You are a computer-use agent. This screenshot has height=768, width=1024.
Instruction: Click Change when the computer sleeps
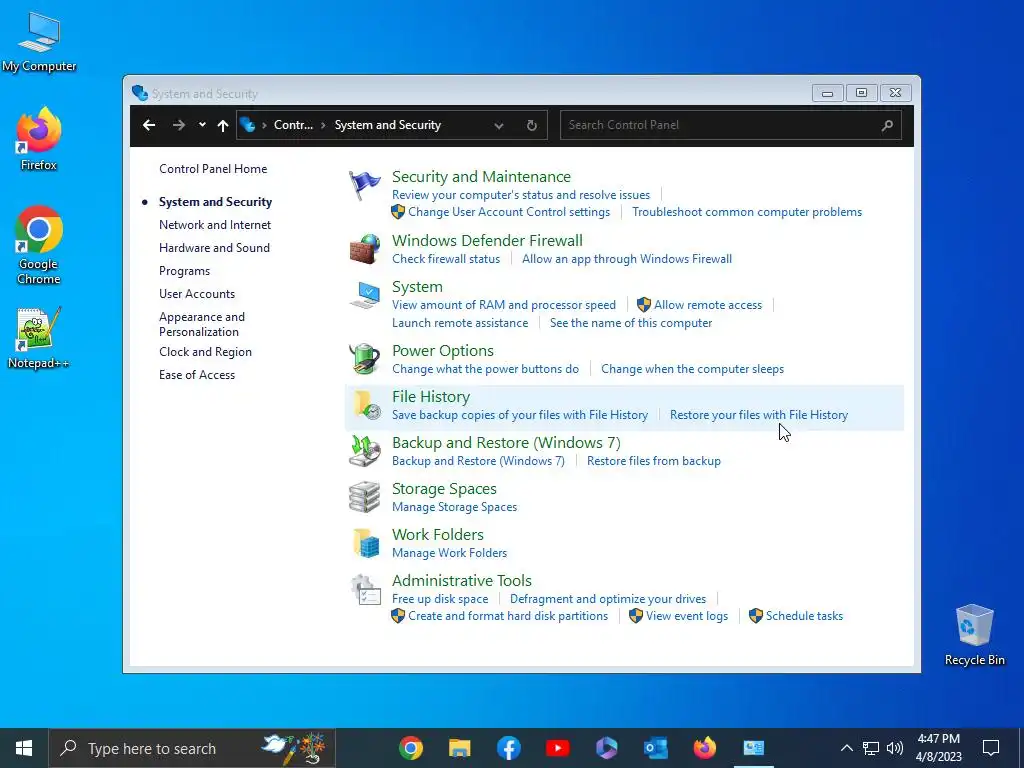pos(692,369)
